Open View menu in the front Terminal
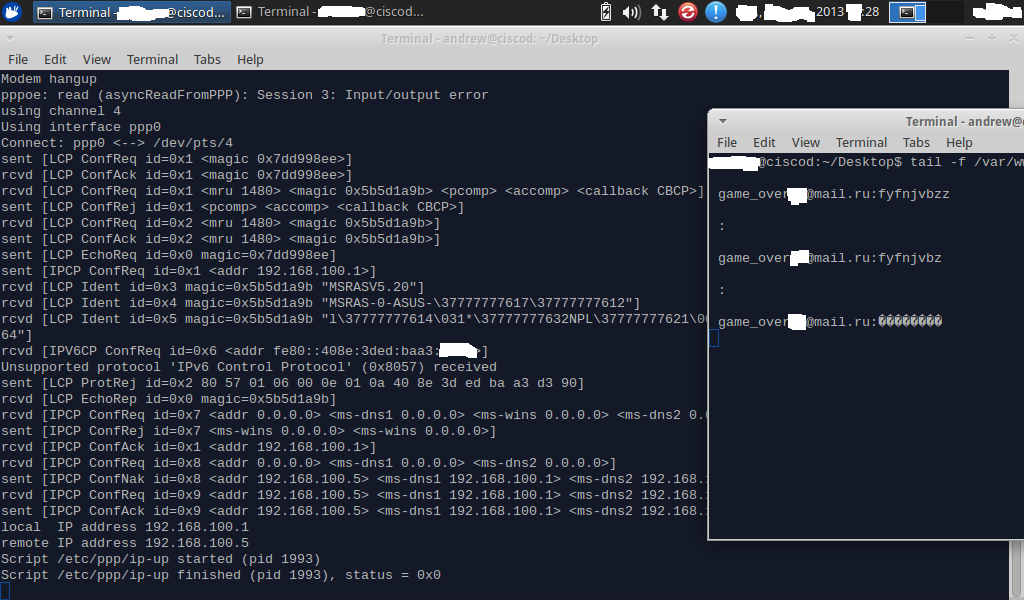1024x600 pixels. 805,142
